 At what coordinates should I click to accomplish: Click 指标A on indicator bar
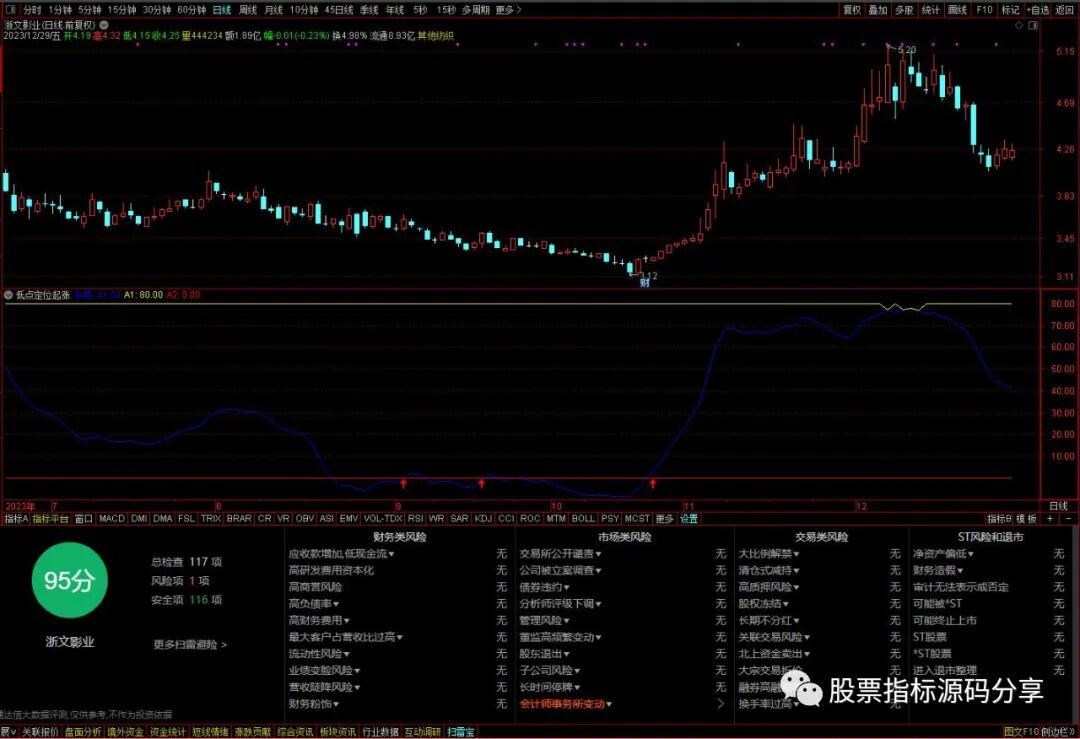(x=16, y=519)
